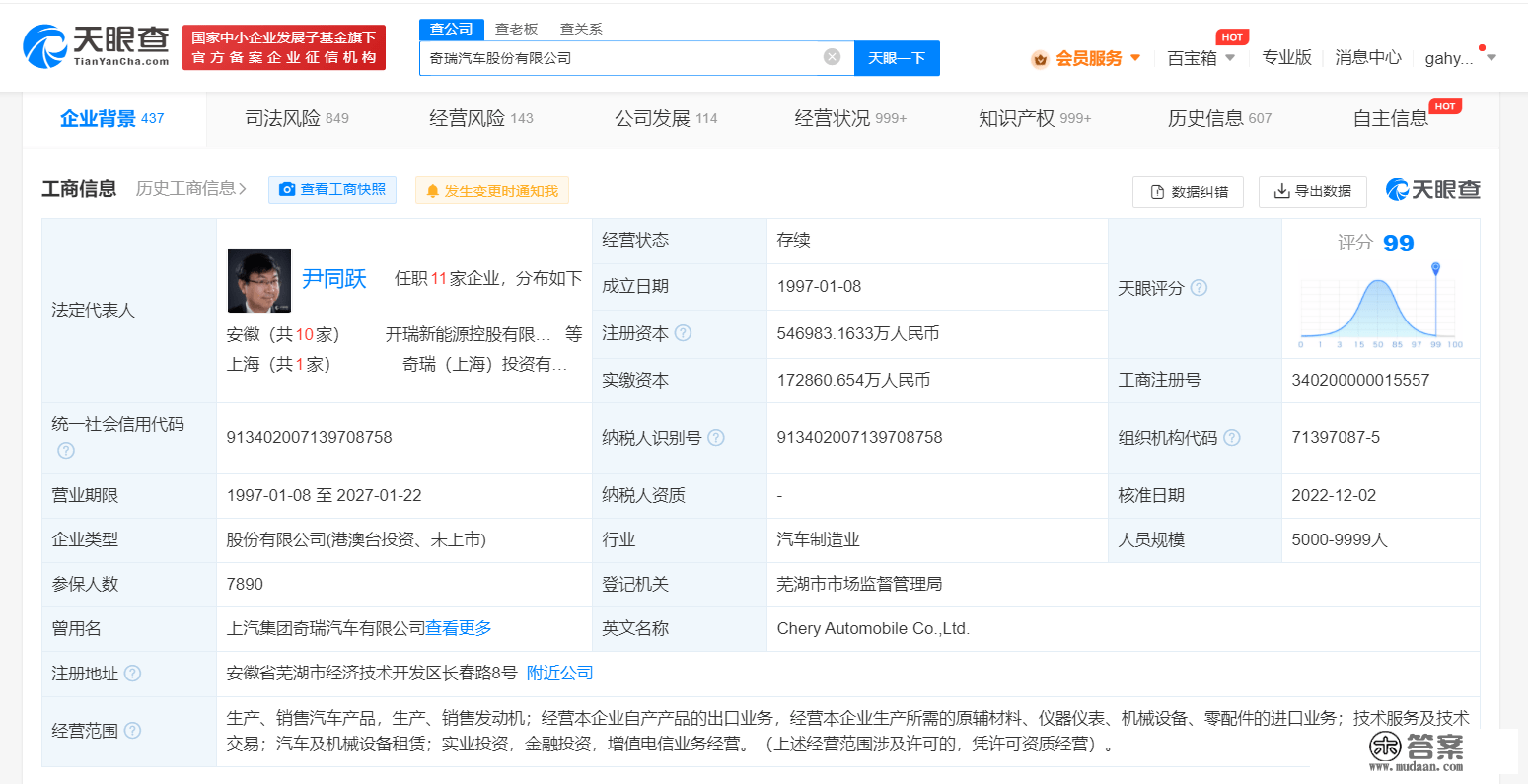Switch to 查关系 search tab

pos(581,29)
